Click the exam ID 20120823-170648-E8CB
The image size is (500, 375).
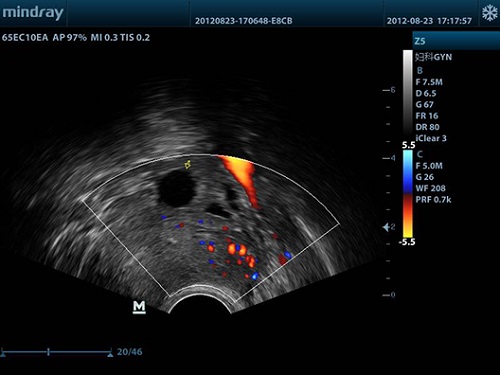tap(244, 21)
